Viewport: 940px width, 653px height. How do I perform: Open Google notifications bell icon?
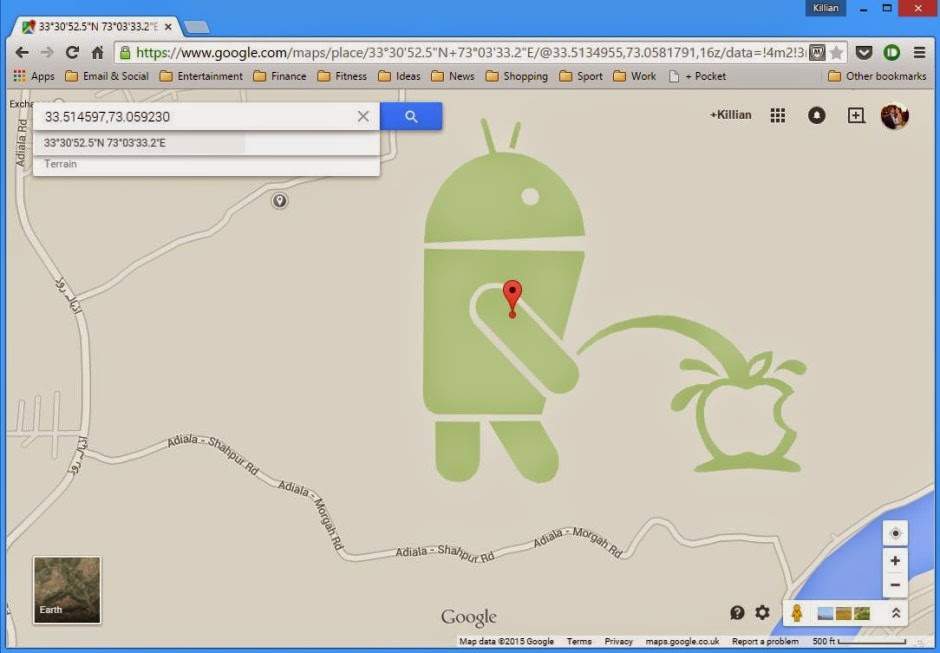tap(817, 115)
